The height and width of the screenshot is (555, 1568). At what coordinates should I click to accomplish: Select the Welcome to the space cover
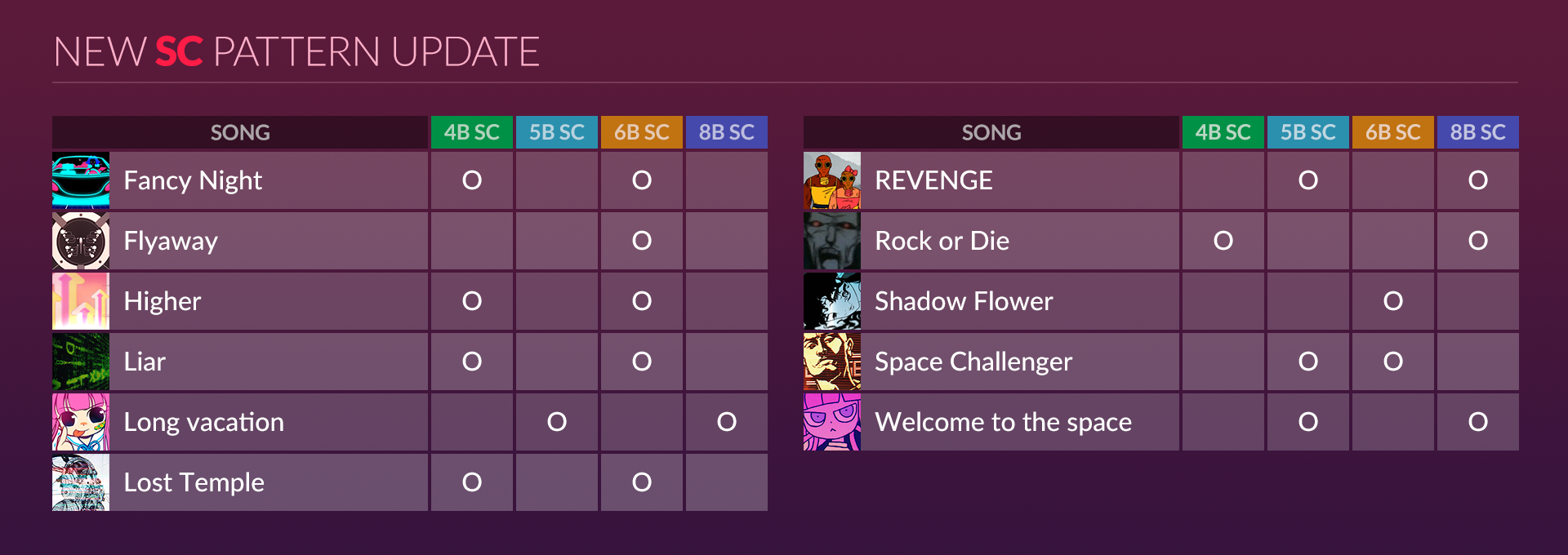point(832,422)
